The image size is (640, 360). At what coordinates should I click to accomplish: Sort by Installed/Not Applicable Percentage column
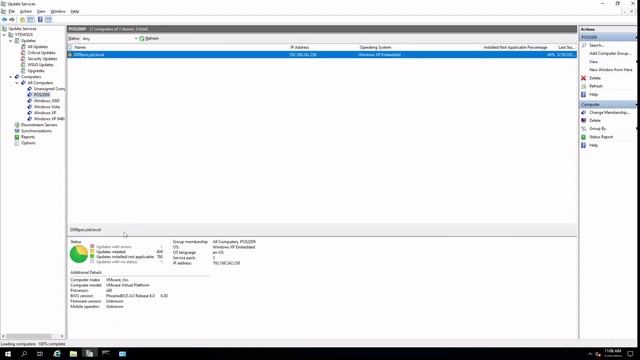515,47
